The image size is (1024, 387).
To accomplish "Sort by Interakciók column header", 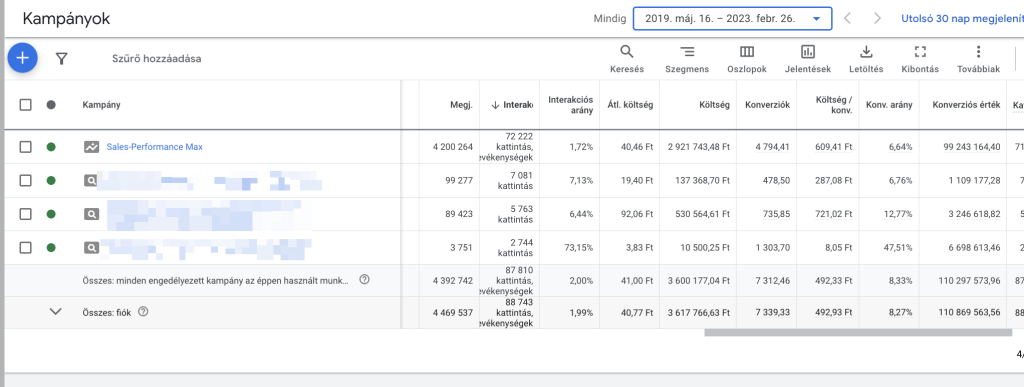I will 513,104.
